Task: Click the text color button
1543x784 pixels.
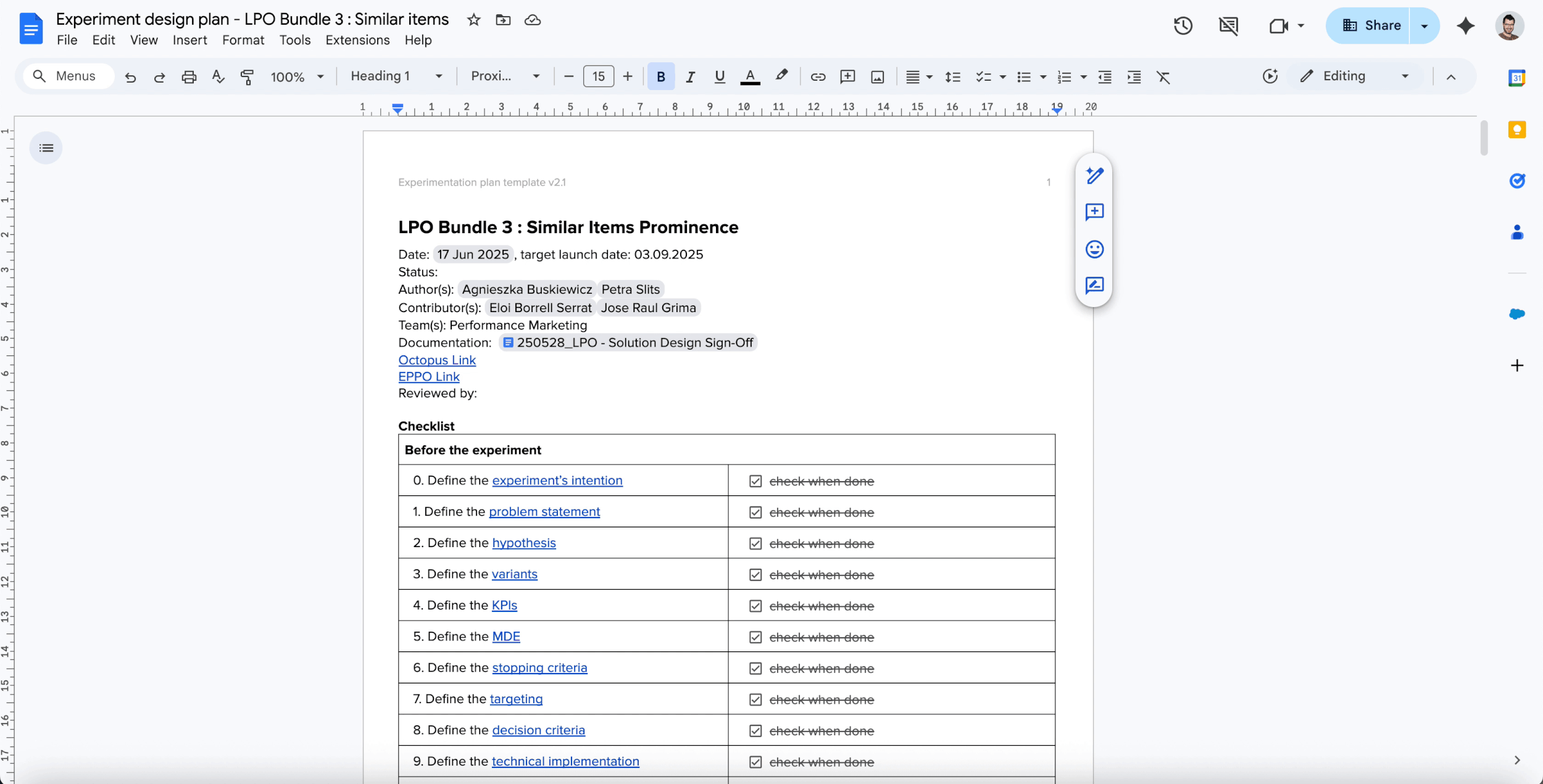Action: tap(749, 76)
